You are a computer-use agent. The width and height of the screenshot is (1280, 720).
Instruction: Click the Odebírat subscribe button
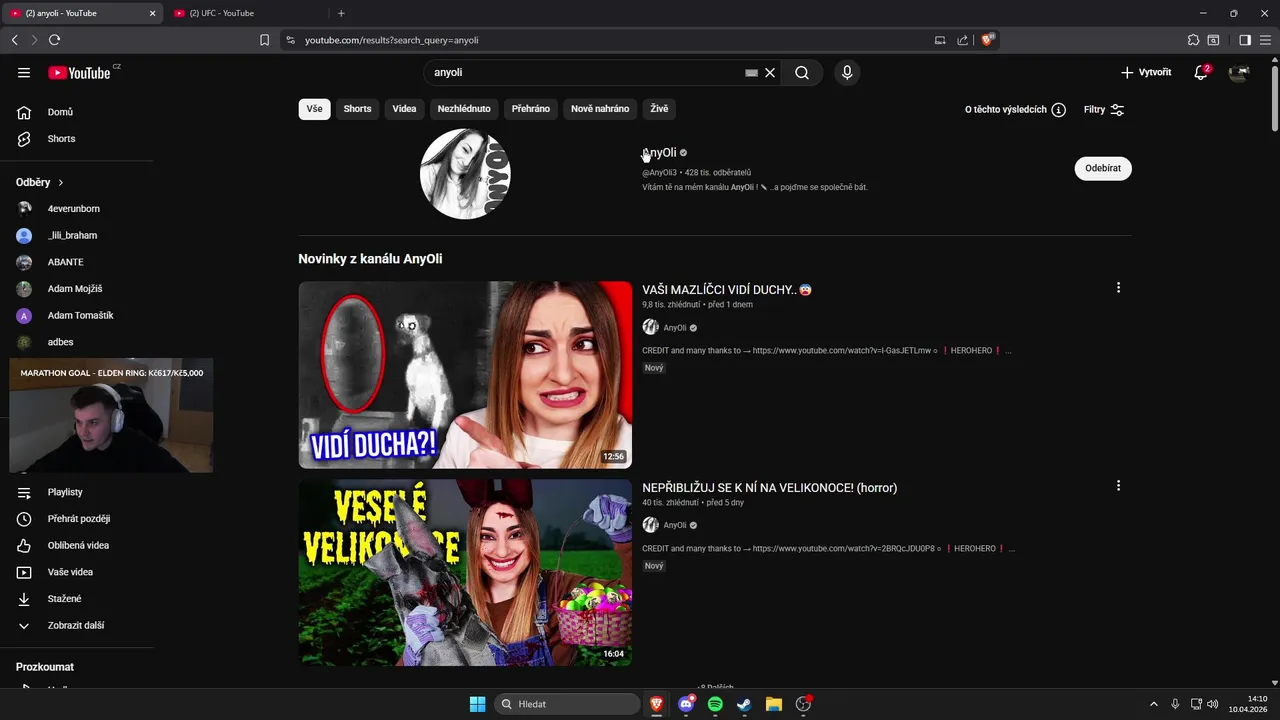pos(1103,168)
